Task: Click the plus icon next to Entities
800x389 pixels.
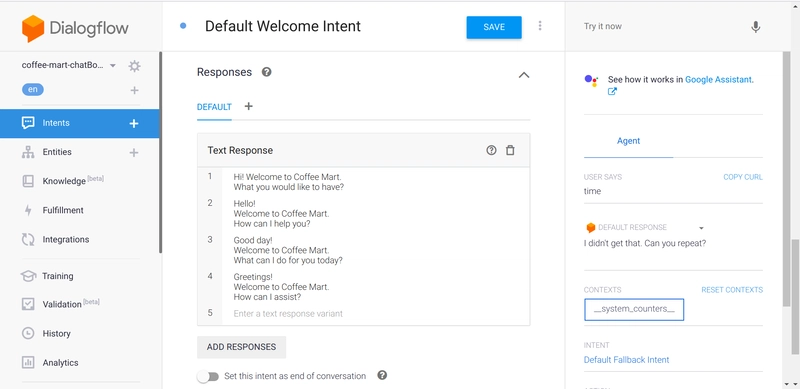Action: tap(134, 153)
